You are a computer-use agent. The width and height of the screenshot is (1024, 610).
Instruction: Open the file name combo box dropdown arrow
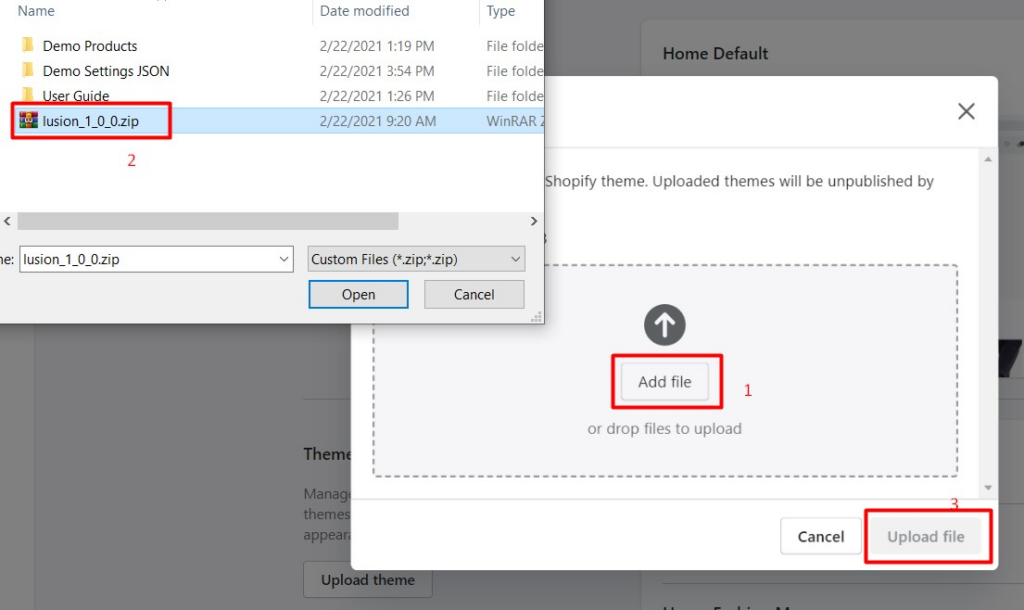(x=284, y=259)
